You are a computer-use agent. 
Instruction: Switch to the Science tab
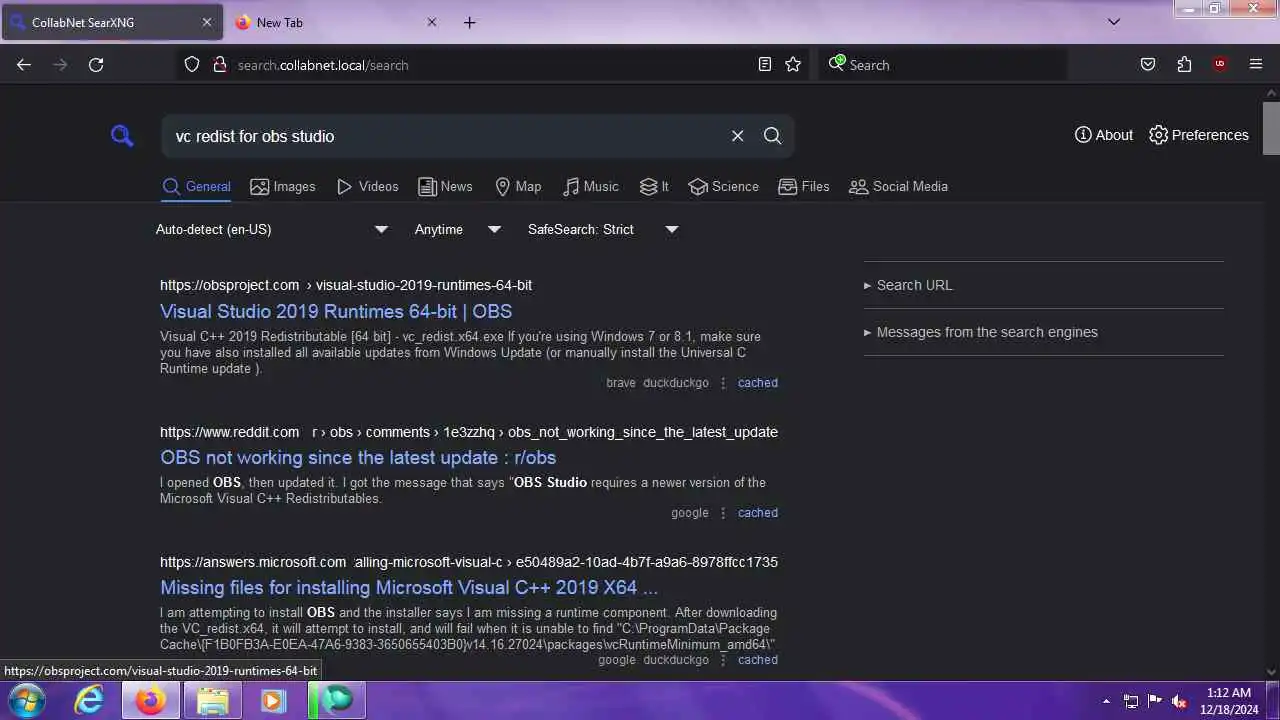tap(724, 187)
